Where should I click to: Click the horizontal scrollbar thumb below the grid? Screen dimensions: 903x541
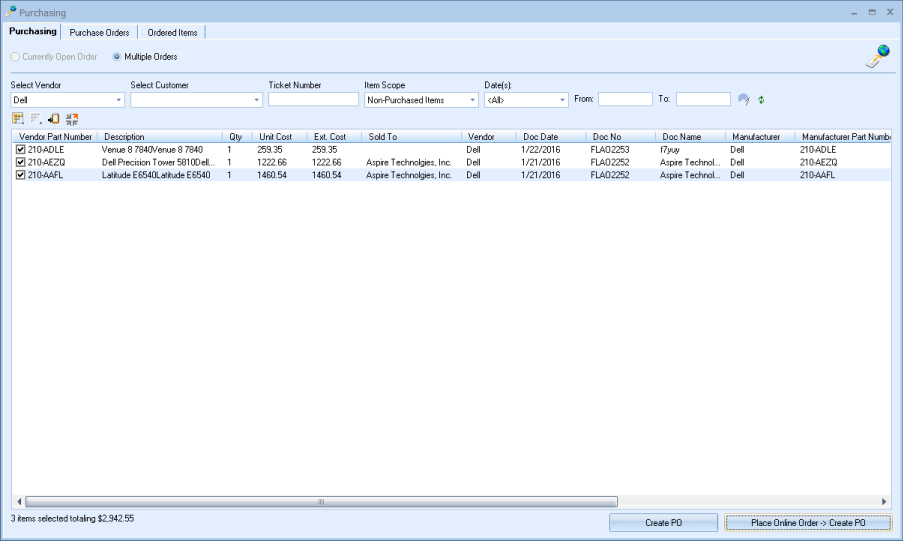click(x=320, y=502)
